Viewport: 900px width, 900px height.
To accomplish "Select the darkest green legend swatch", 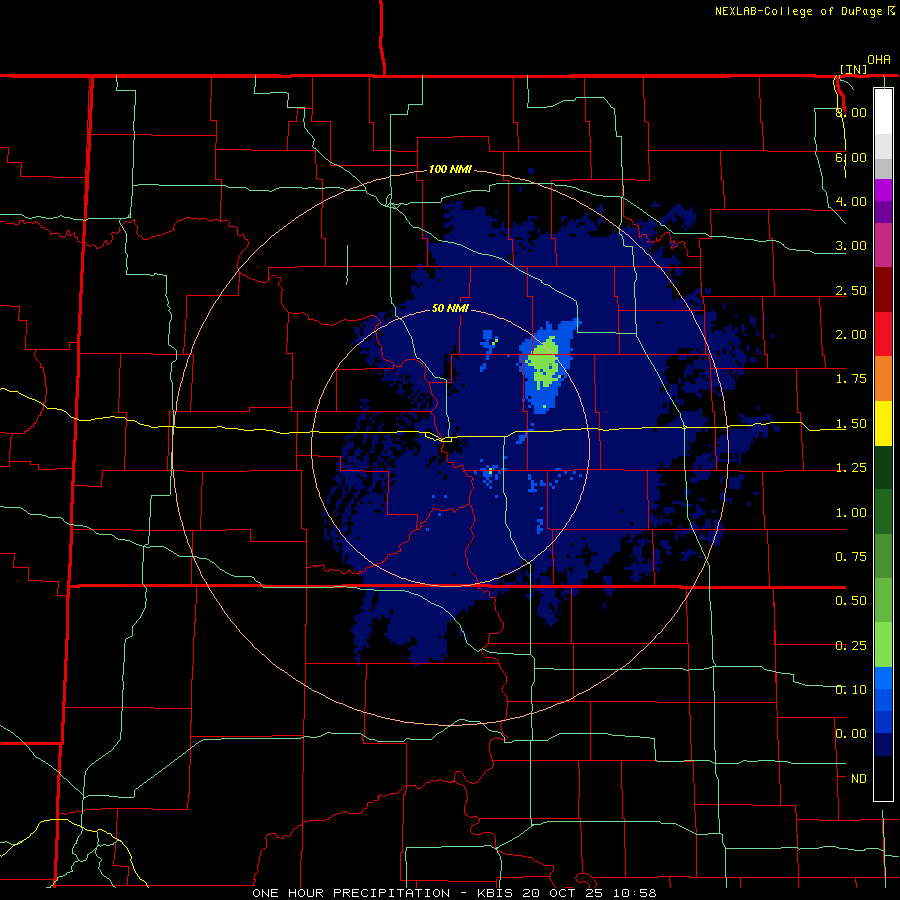I will click(883, 467).
